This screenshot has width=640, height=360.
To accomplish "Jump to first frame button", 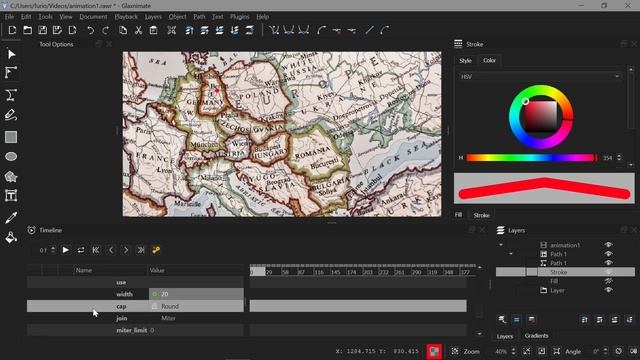I will click(x=96, y=250).
